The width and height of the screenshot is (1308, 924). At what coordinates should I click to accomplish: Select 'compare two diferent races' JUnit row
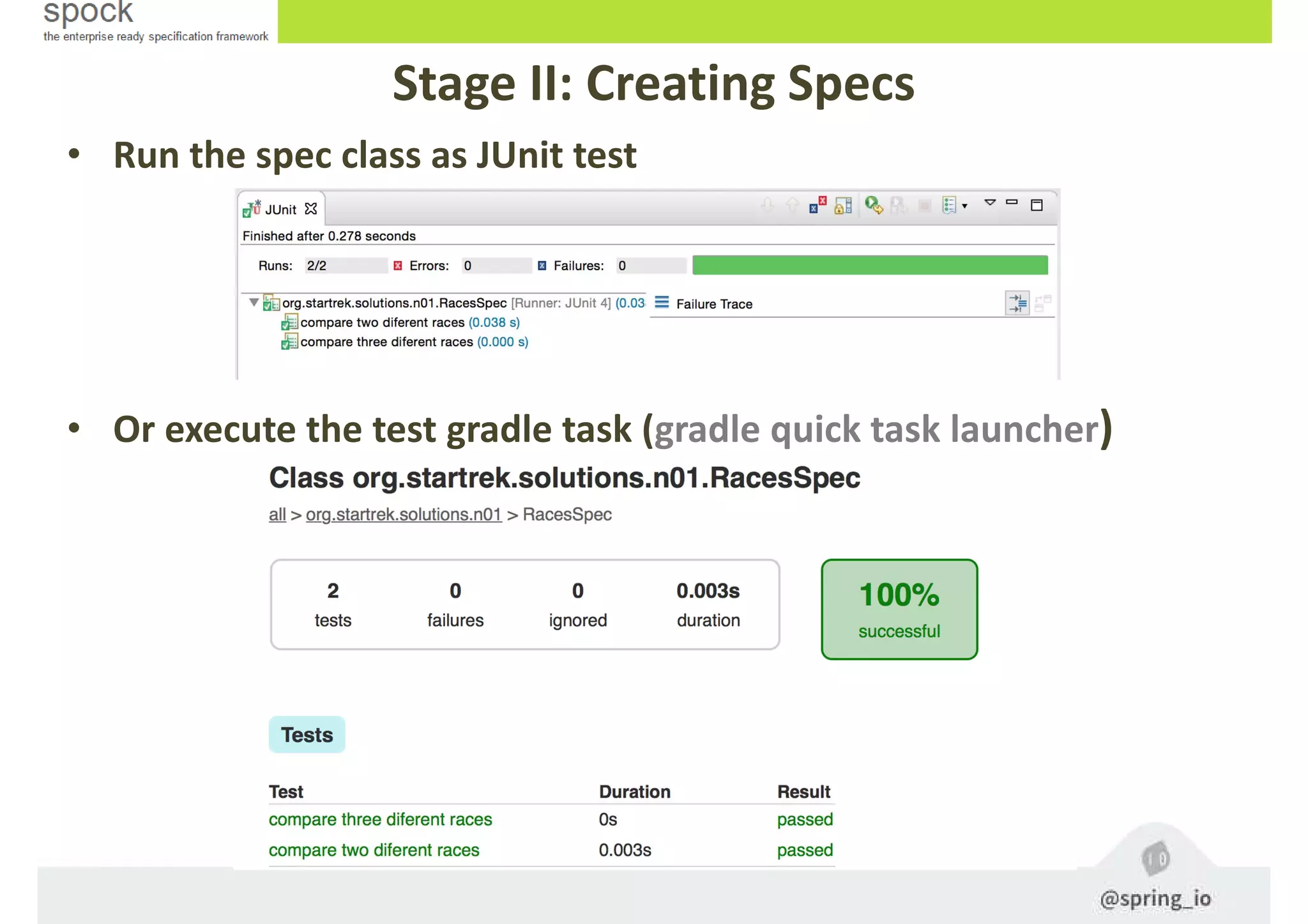[x=401, y=322]
